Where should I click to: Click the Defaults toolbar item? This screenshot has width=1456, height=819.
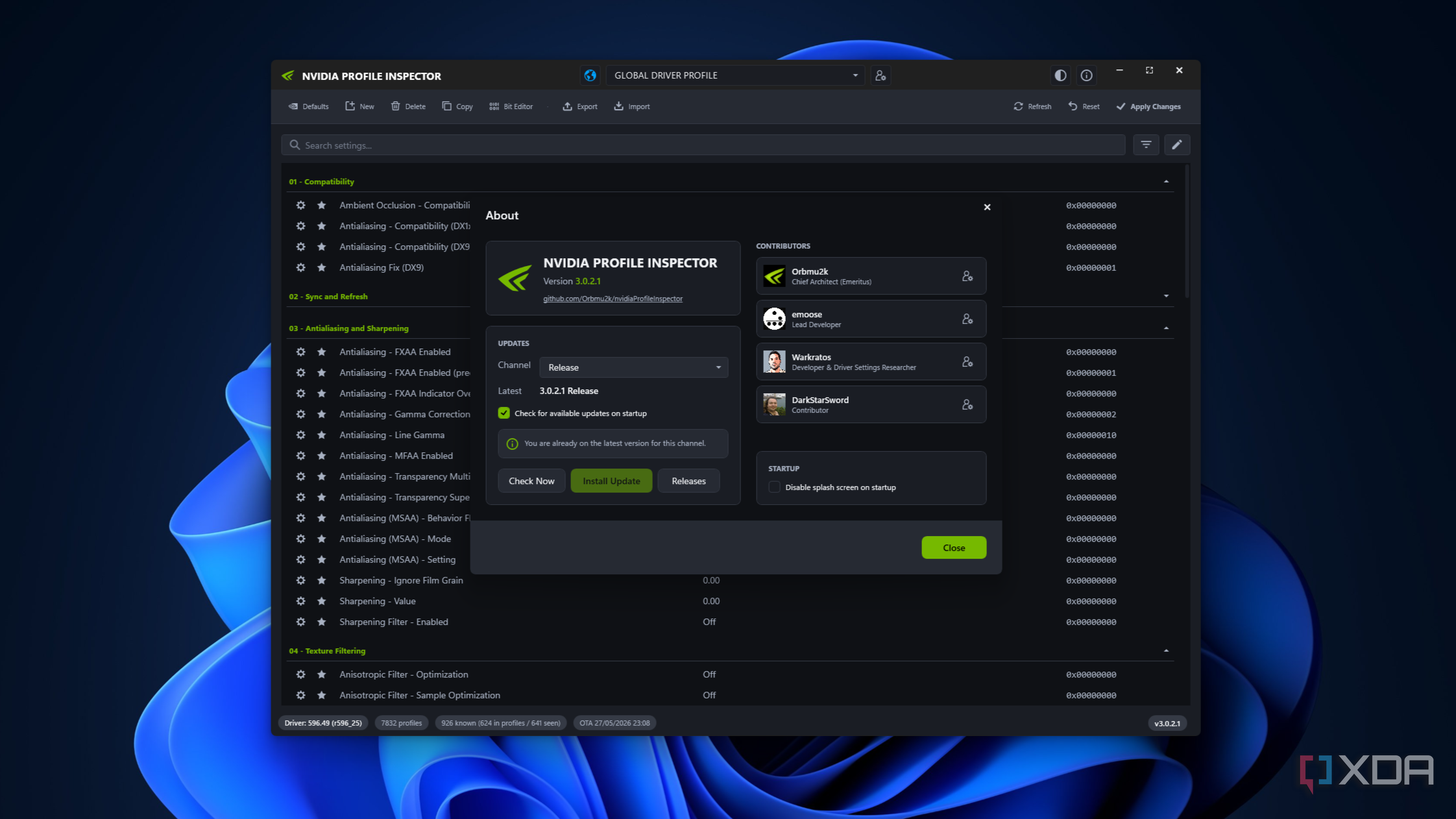pos(309,106)
